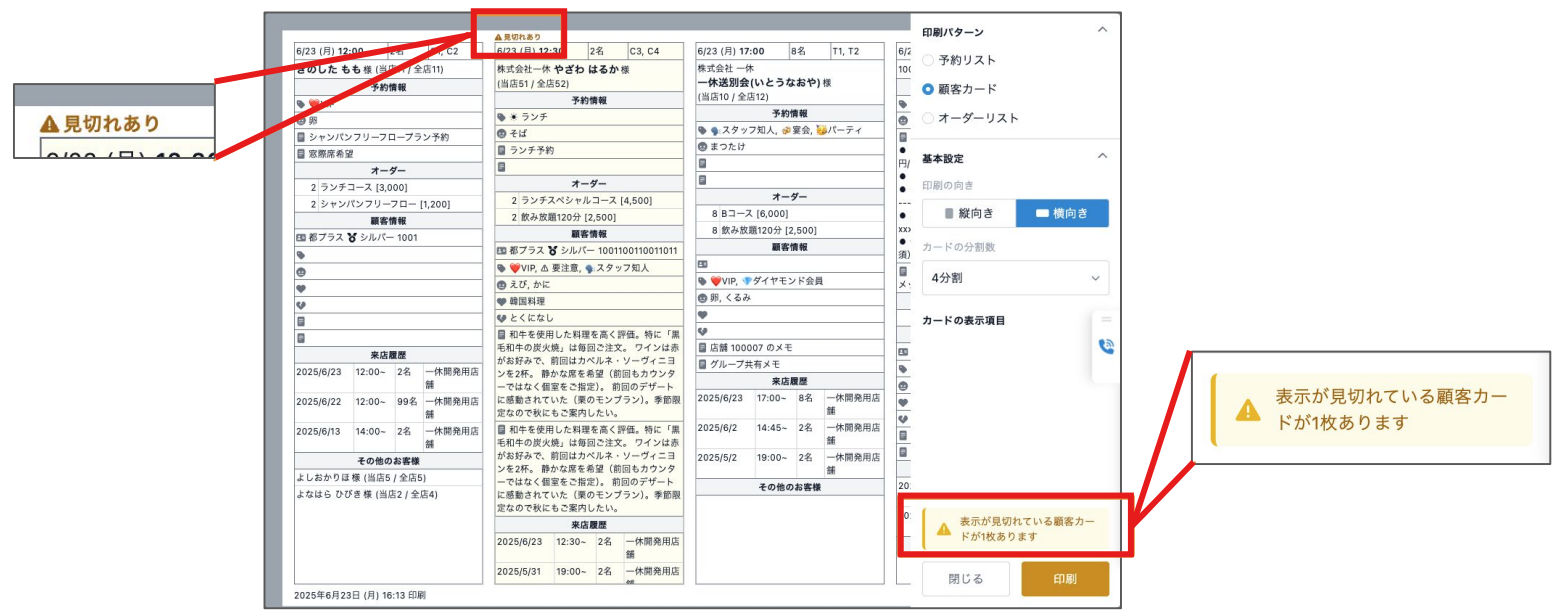The width and height of the screenshot is (1554, 613).
Task: Open the カードの分割数 dropdown showing 4分割
Action: pos(1014,277)
